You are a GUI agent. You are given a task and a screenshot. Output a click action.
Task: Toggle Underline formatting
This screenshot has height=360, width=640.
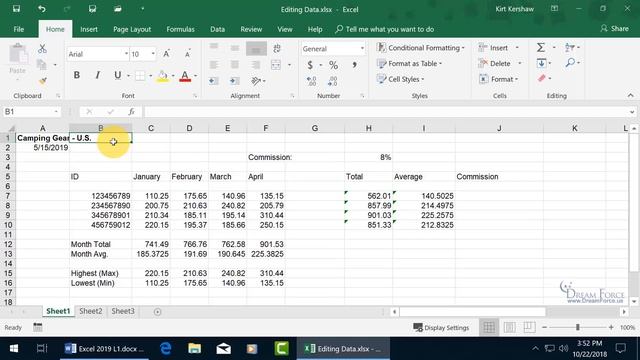coord(118,75)
